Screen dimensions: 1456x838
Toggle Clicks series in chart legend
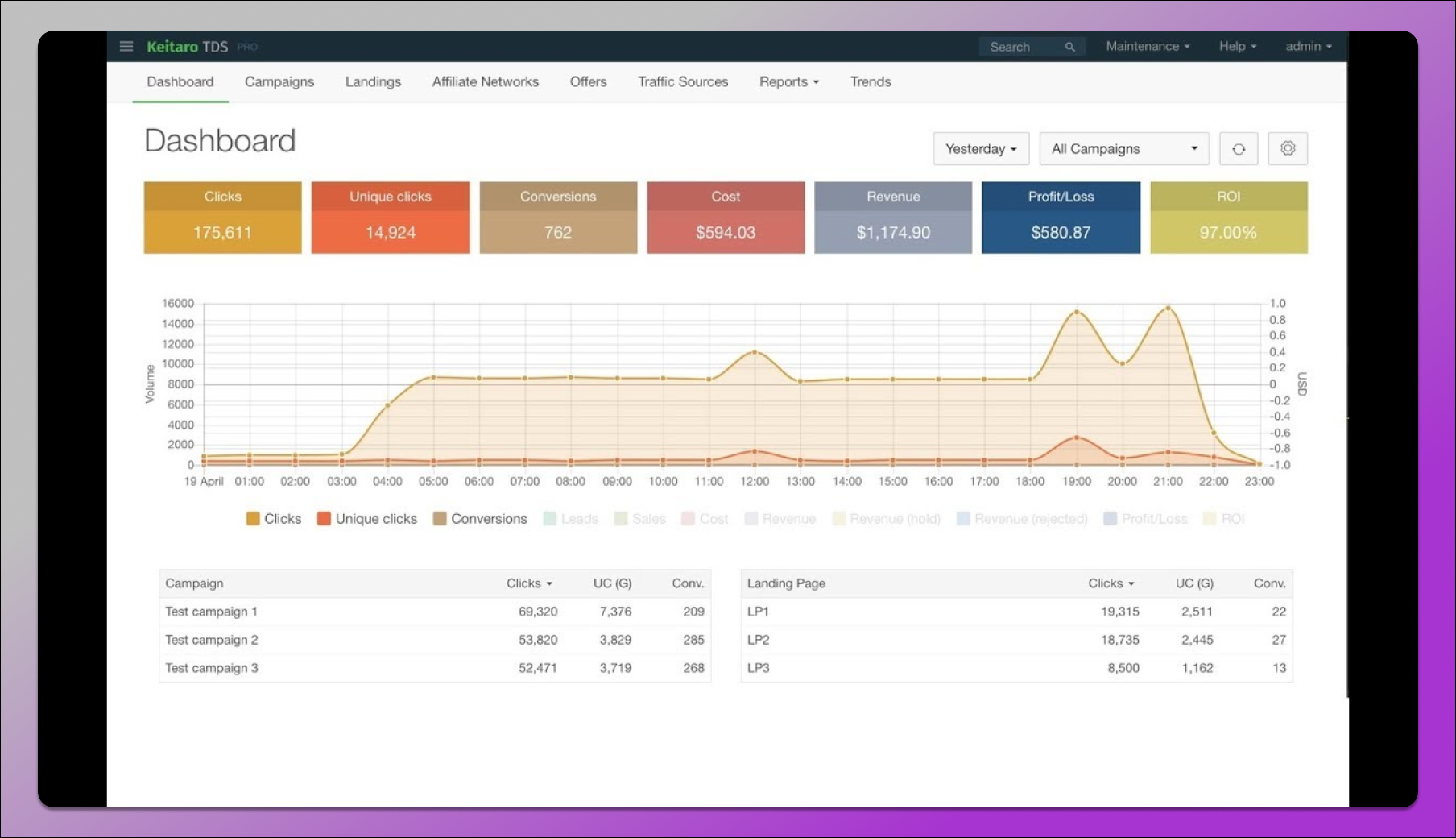(274, 519)
